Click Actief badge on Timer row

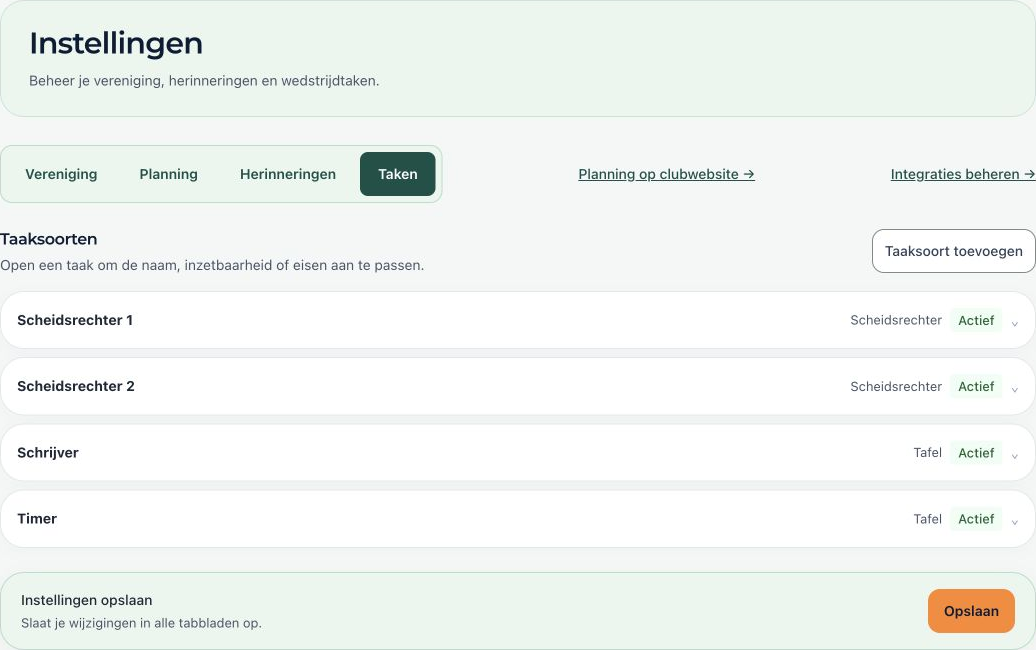click(976, 519)
